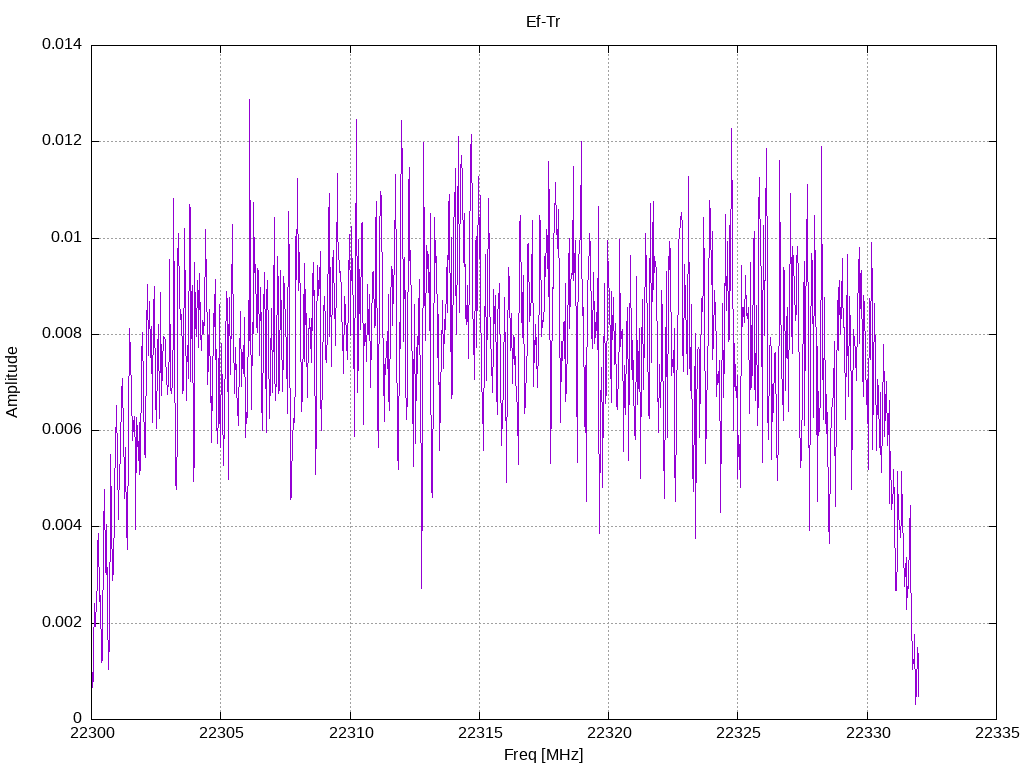Image resolution: width=1024 pixels, height=768 pixels.
Task: Click the x-axis tick label 22335
Action: pyautogui.click(x=997, y=733)
